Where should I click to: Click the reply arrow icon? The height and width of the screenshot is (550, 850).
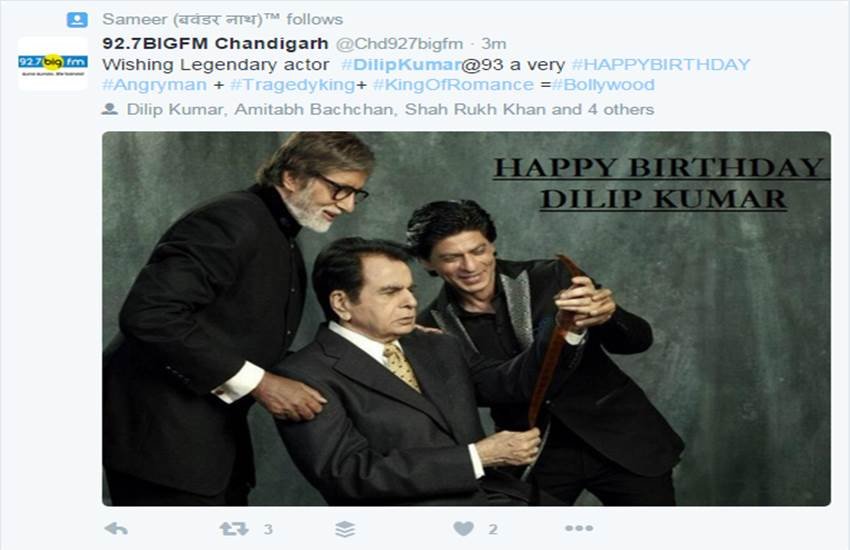(x=116, y=528)
